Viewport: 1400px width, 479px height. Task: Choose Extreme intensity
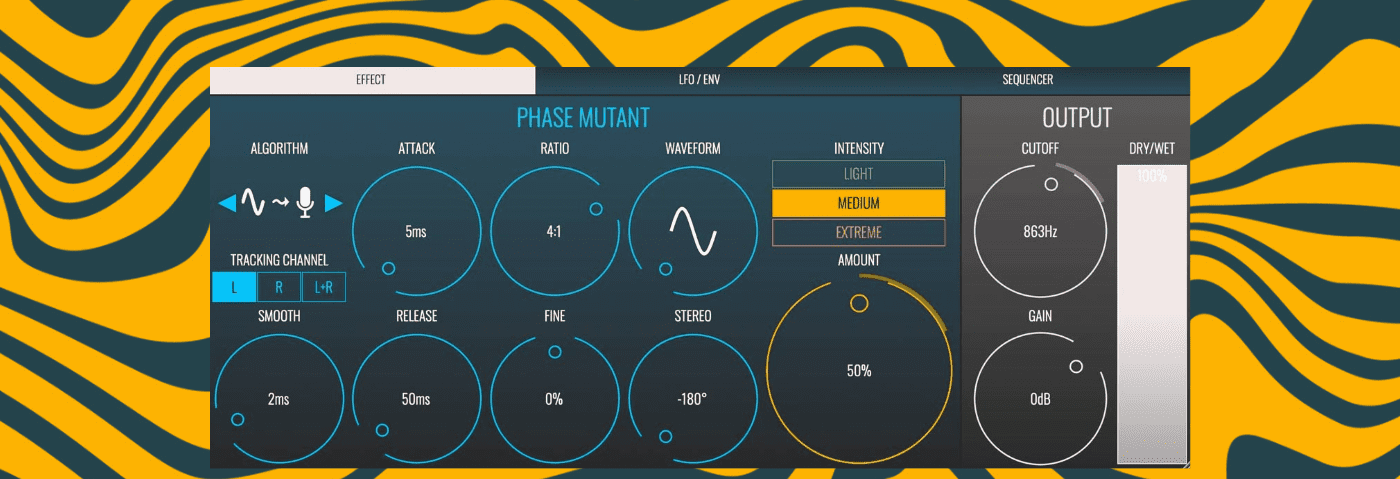[858, 232]
